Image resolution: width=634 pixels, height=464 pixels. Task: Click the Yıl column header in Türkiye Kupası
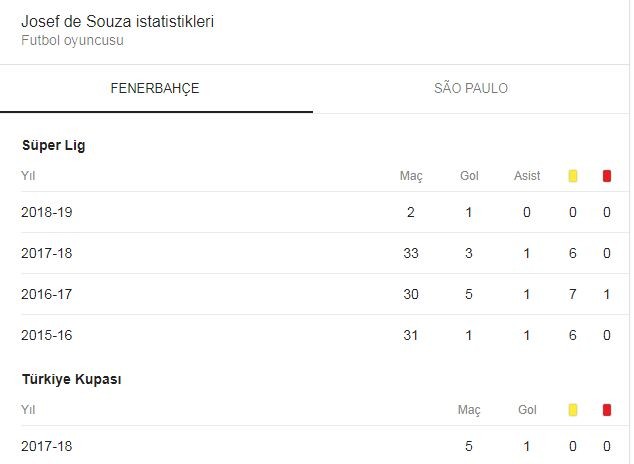28,410
